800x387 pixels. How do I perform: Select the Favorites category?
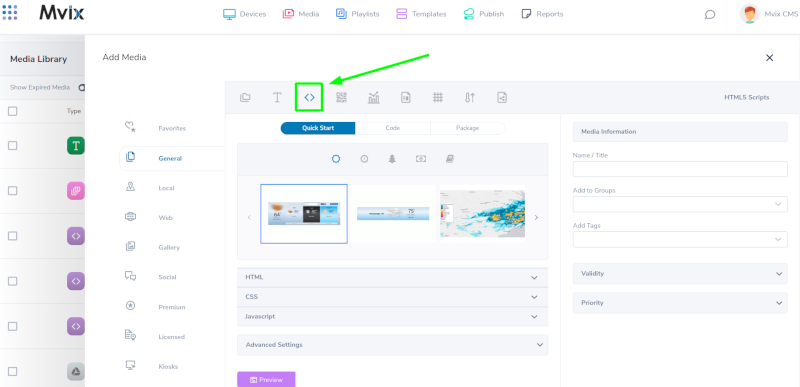point(172,128)
